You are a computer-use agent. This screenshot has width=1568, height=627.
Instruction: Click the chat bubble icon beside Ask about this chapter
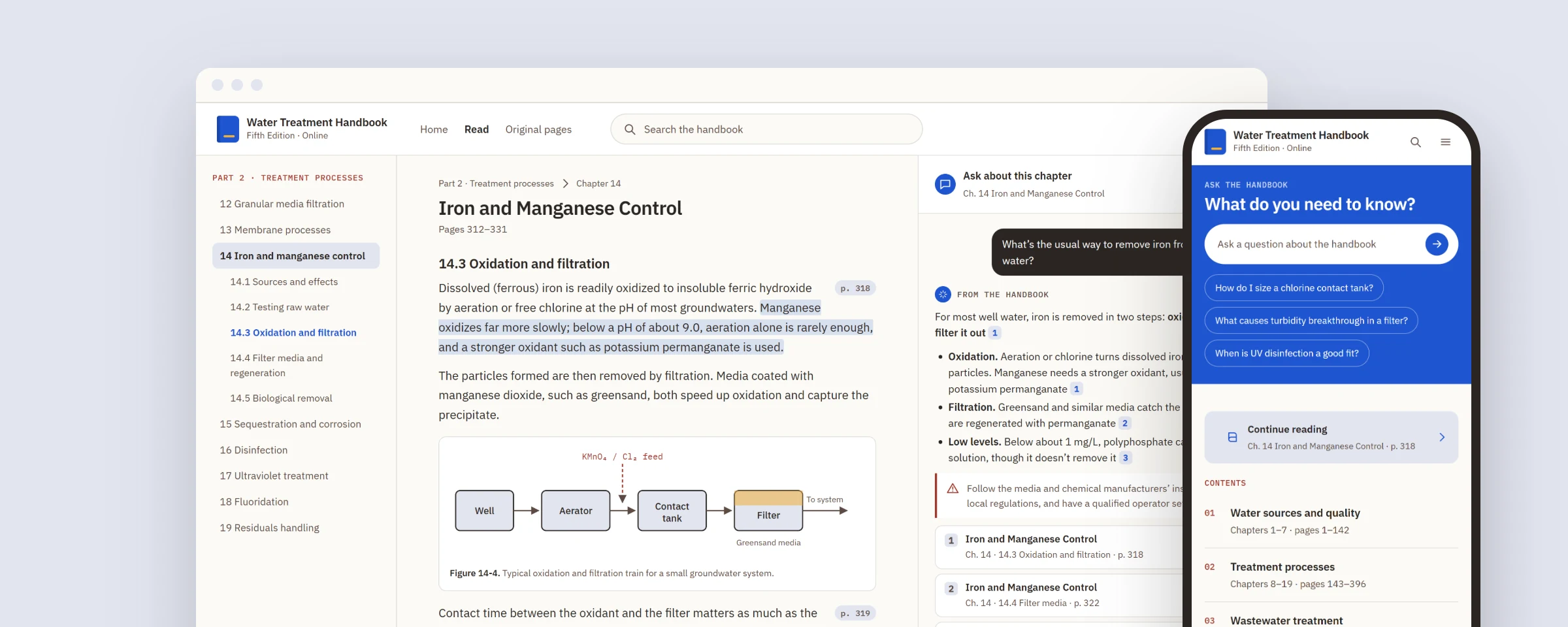[x=945, y=184]
